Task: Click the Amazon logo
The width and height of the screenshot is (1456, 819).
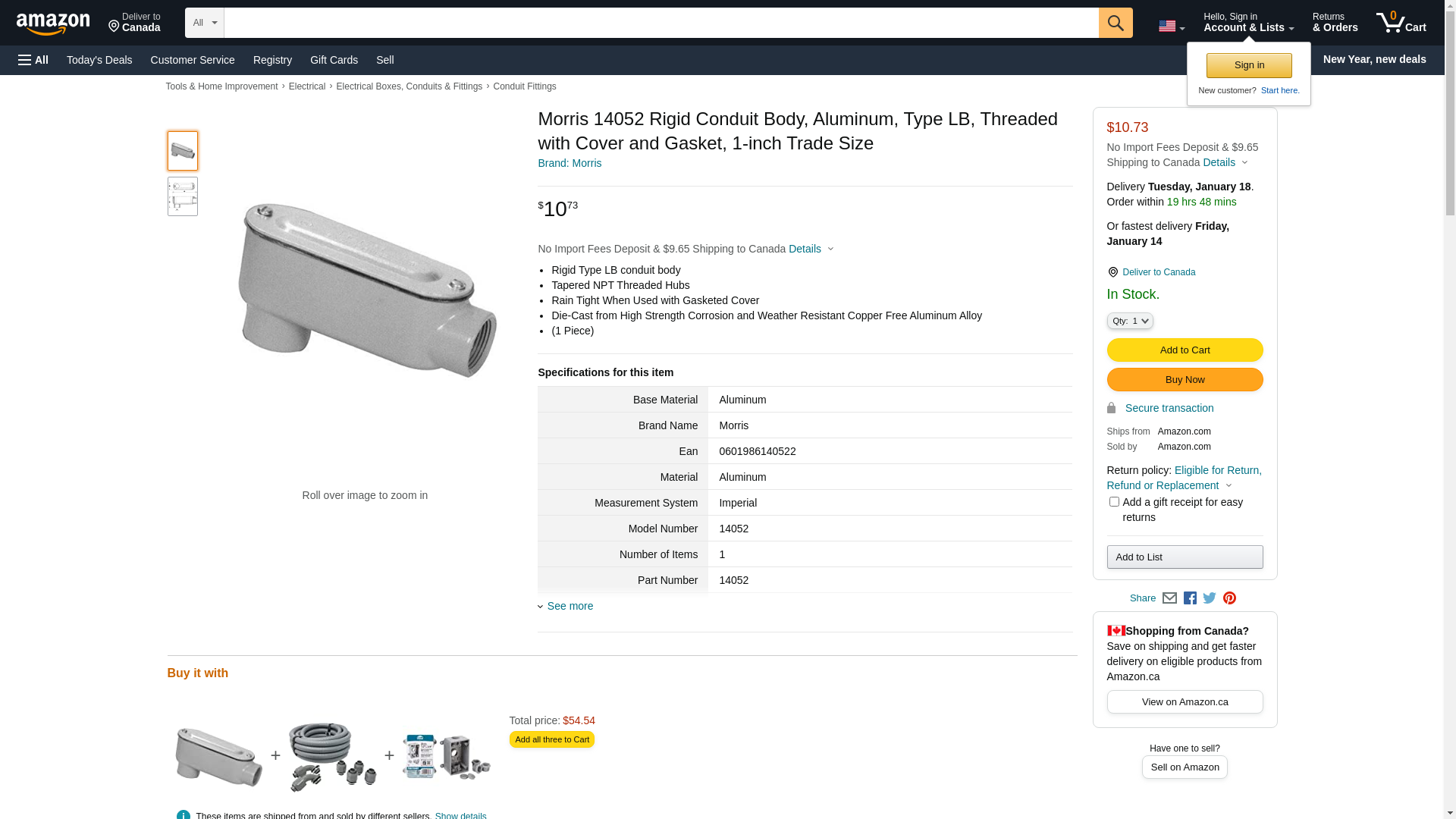Action: pos(53,24)
